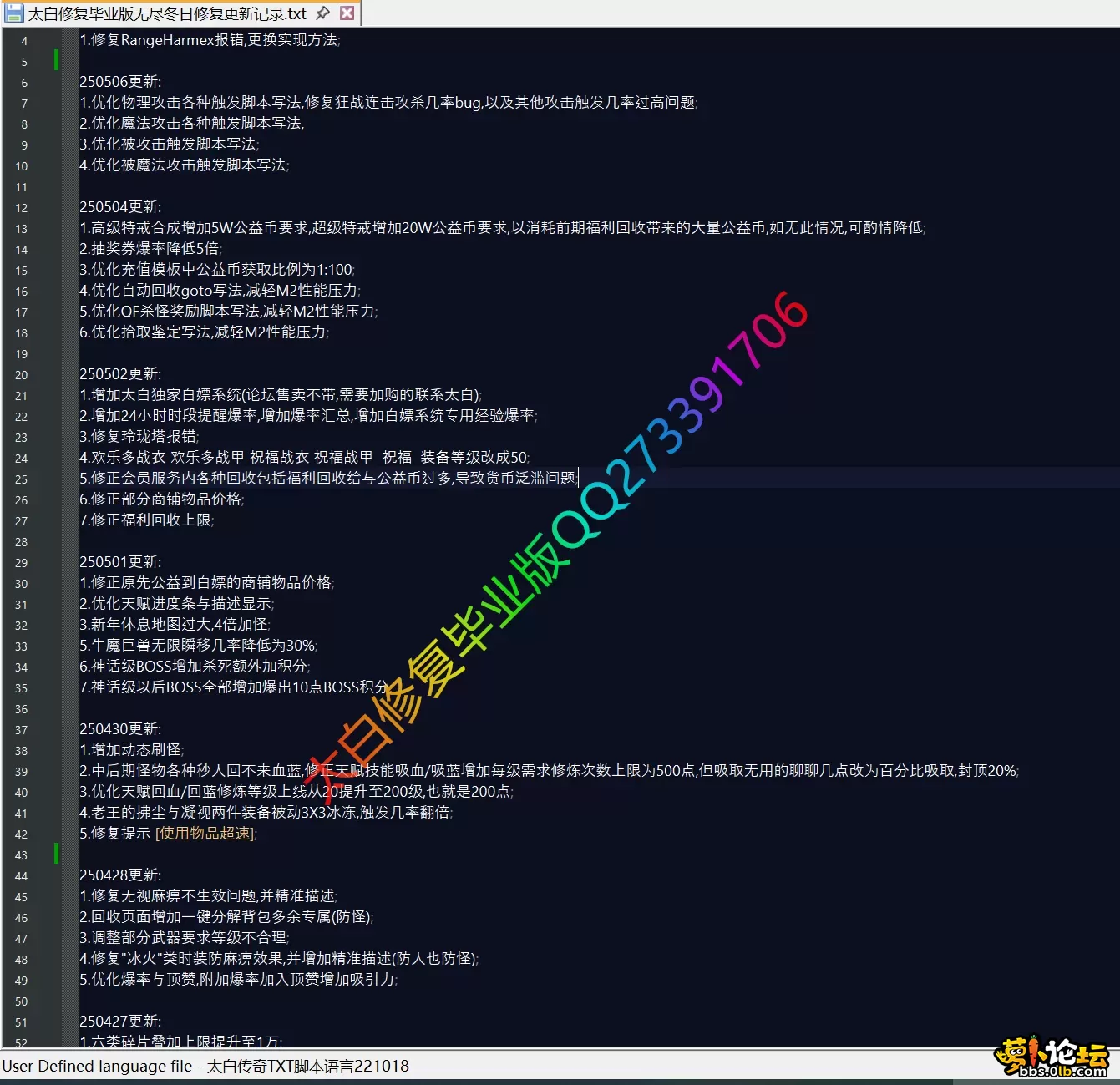Viewport: 1120px width, 1085px height.
Task: Click the line 6.修正部分商铺物品价格
Action: point(162,499)
